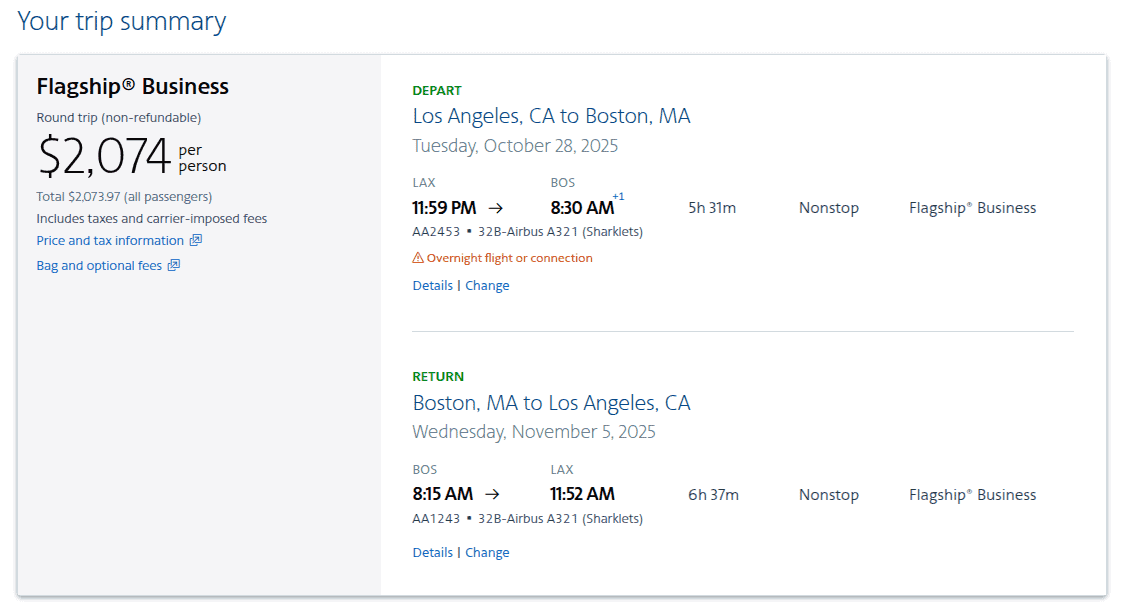1128x609 pixels.
Task: Change the return Boston flight
Action: click(487, 552)
